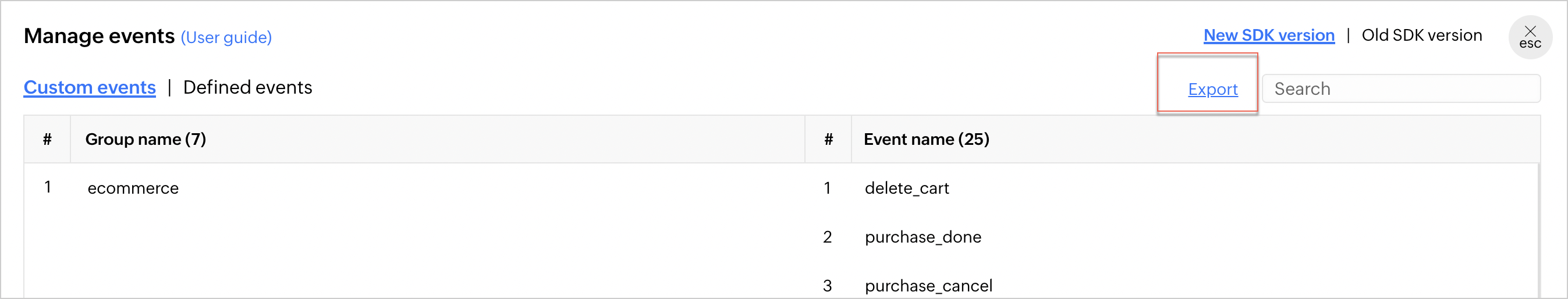1568x299 pixels.
Task: Switch to Old SDK version
Action: [1421, 35]
